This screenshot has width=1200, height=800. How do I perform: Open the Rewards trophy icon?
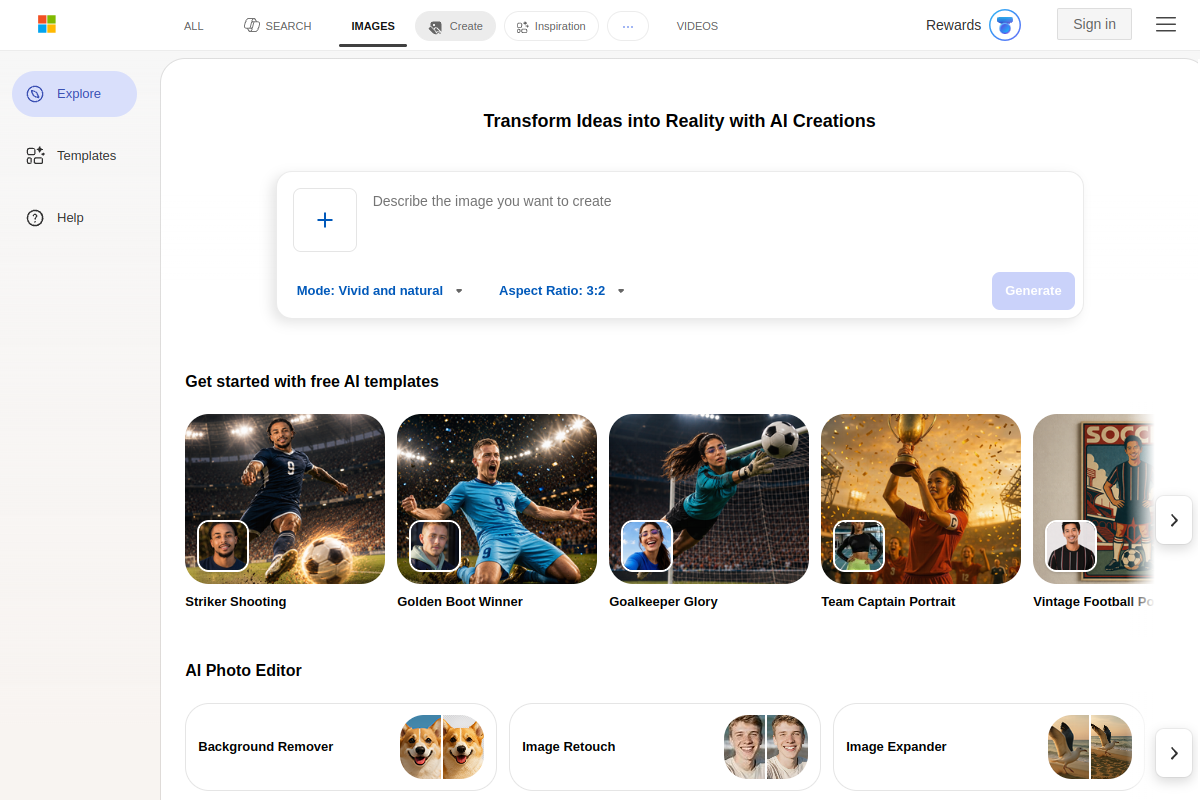coord(1005,25)
